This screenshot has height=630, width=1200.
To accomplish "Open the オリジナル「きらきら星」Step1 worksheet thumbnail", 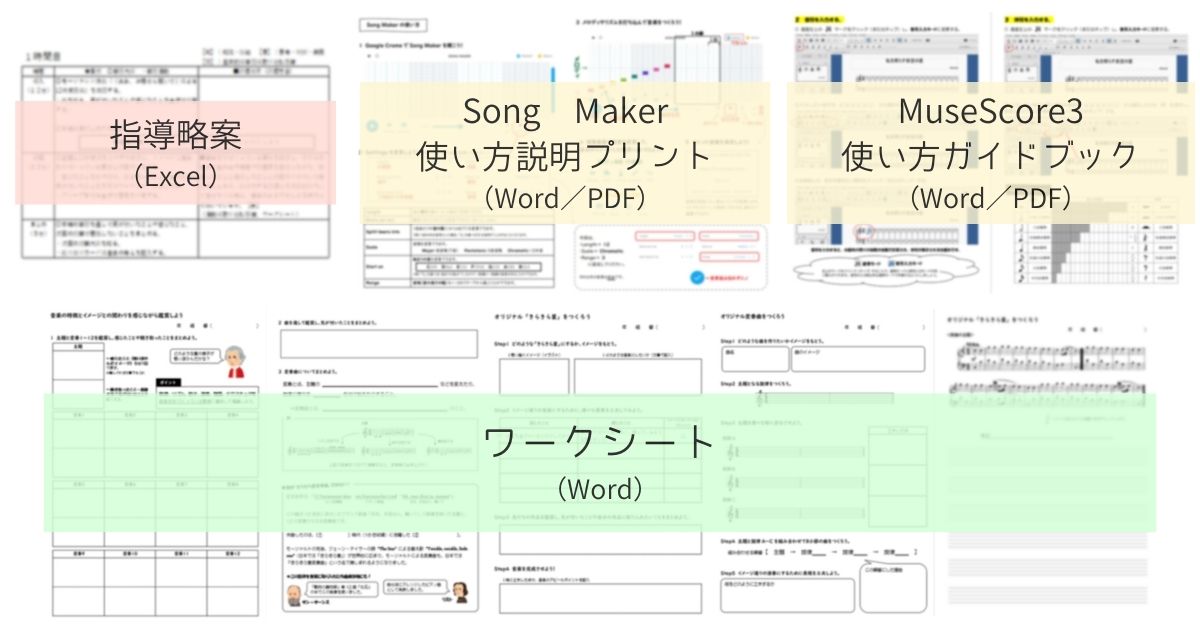I will coord(598,461).
